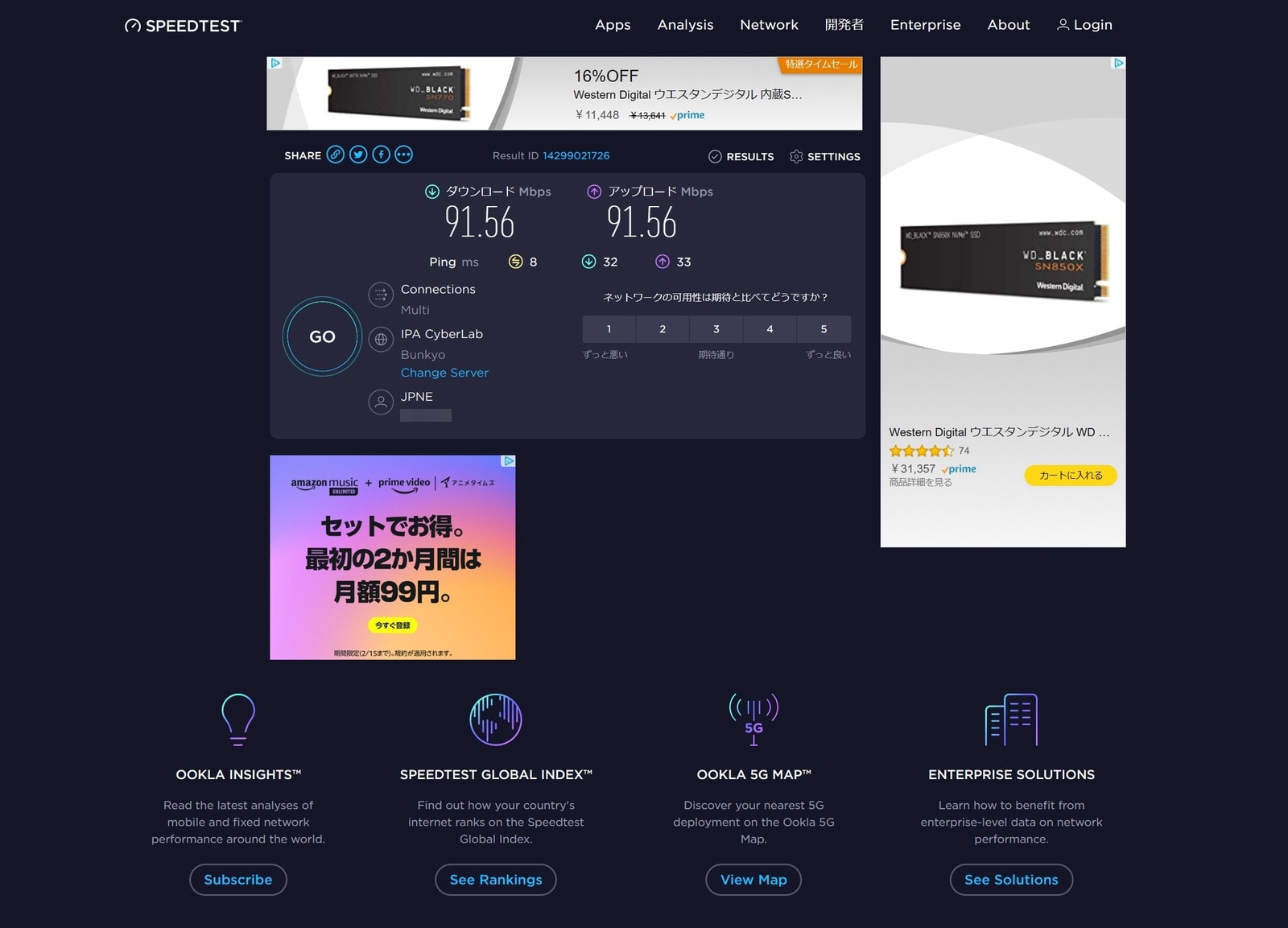1288x928 pixels.
Task: Copy the share link icon
Action: pos(336,155)
